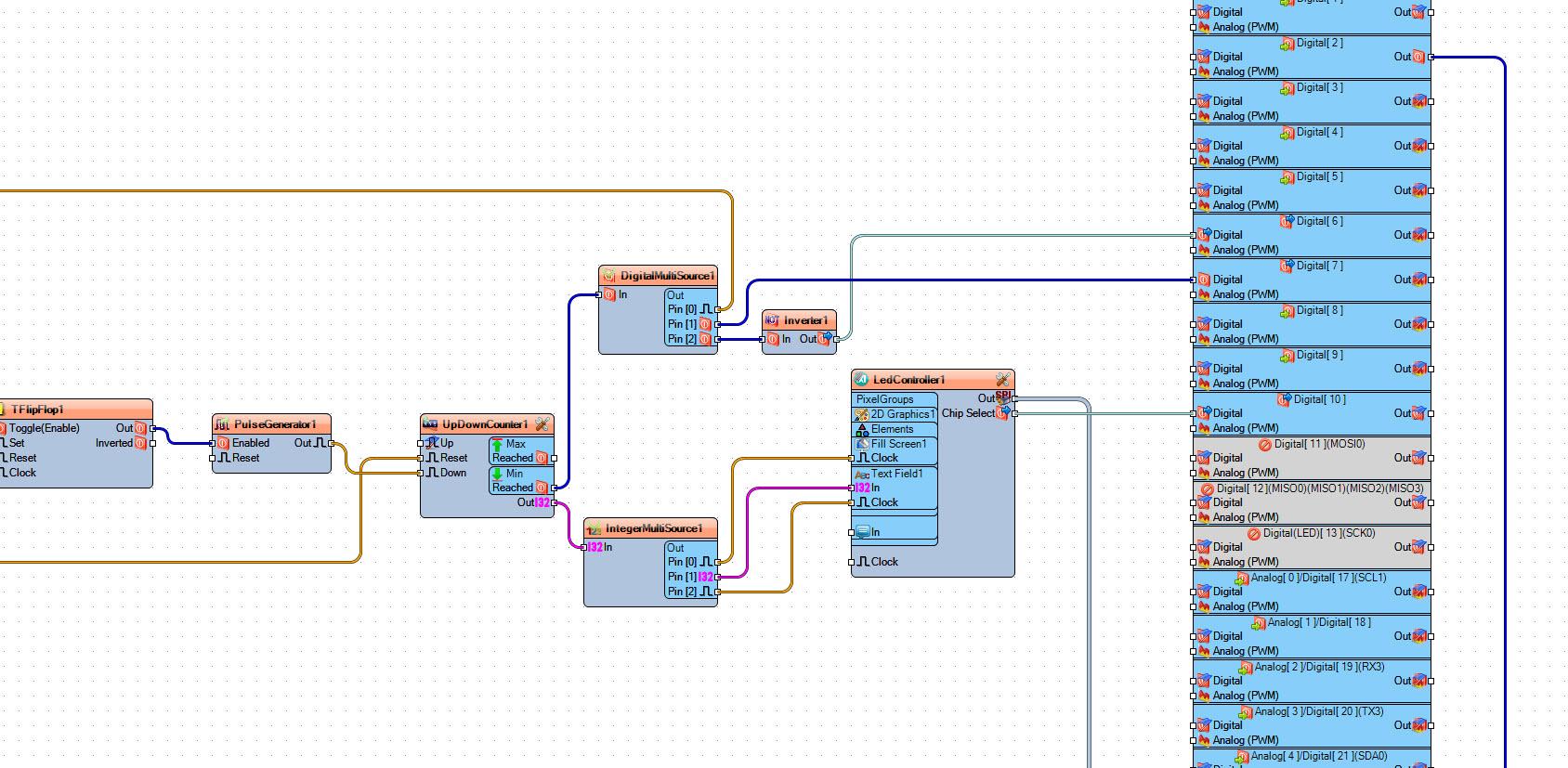The image size is (1568, 768).
Task: Click the Reset pin of PulseGenerator1
Action: coord(240,458)
